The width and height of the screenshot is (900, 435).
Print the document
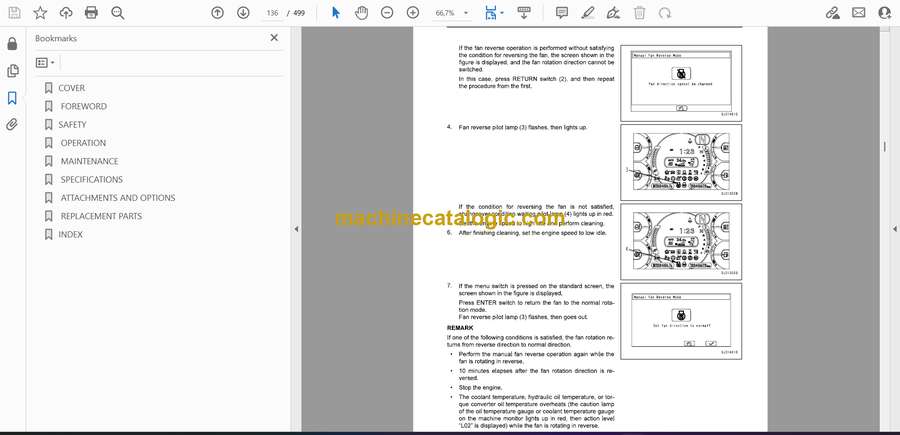[x=91, y=13]
